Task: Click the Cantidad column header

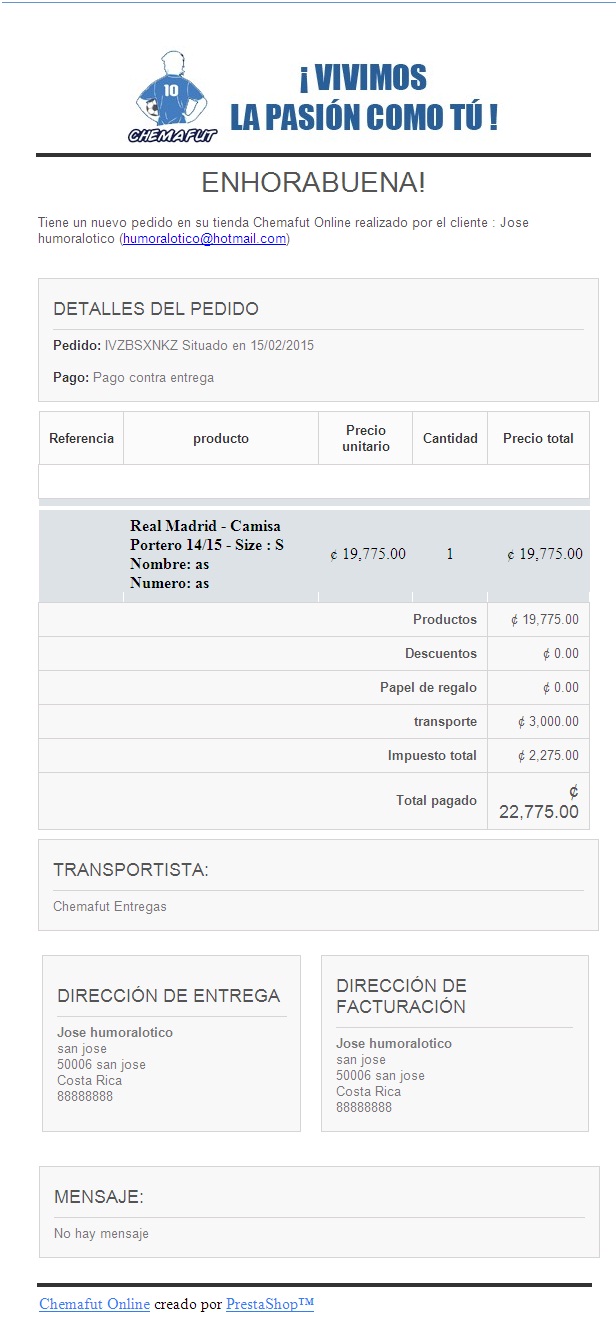Action: [450, 438]
